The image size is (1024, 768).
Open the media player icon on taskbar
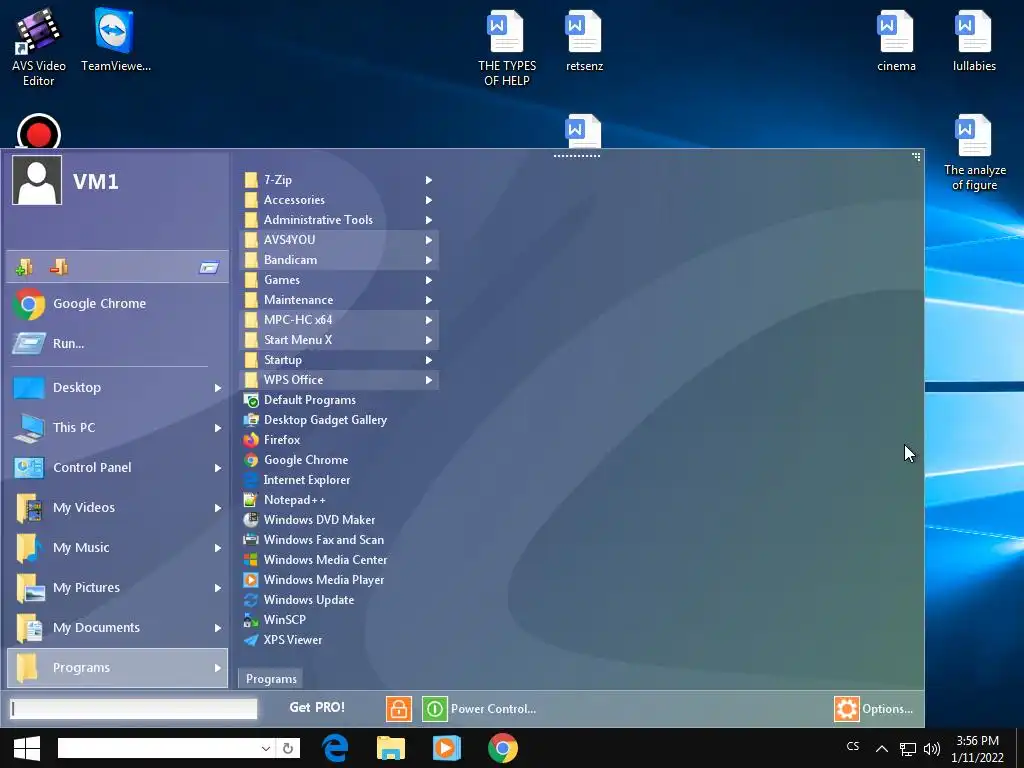pos(447,748)
